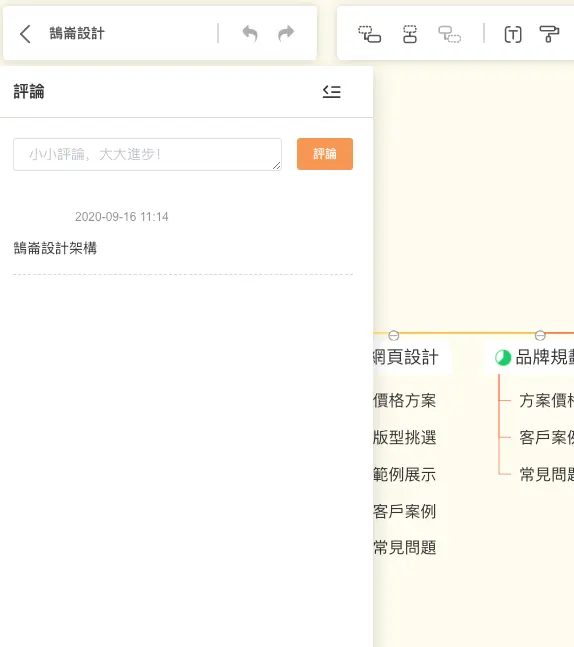The height and width of the screenshot is (647, 574).
Task: Select the 版型挑選 node
Action: (x=405, y=437)
